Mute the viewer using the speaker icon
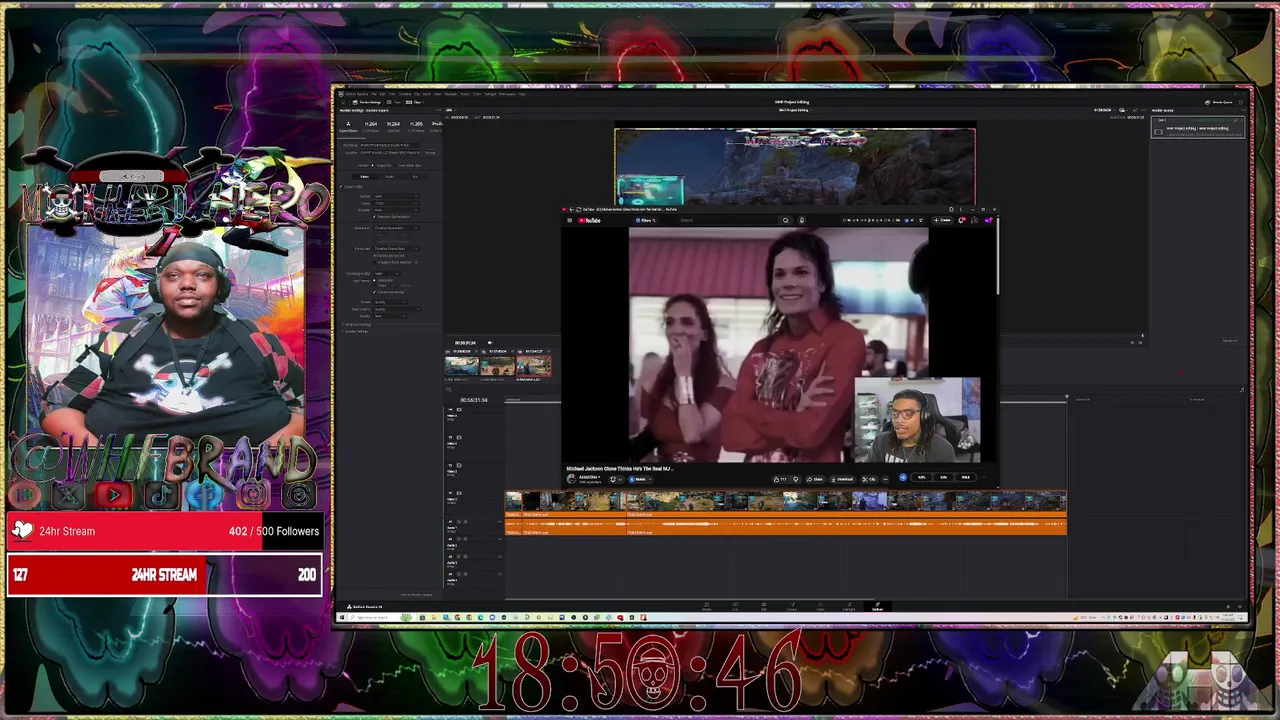 pyautogui.click(x=490, y=342)
